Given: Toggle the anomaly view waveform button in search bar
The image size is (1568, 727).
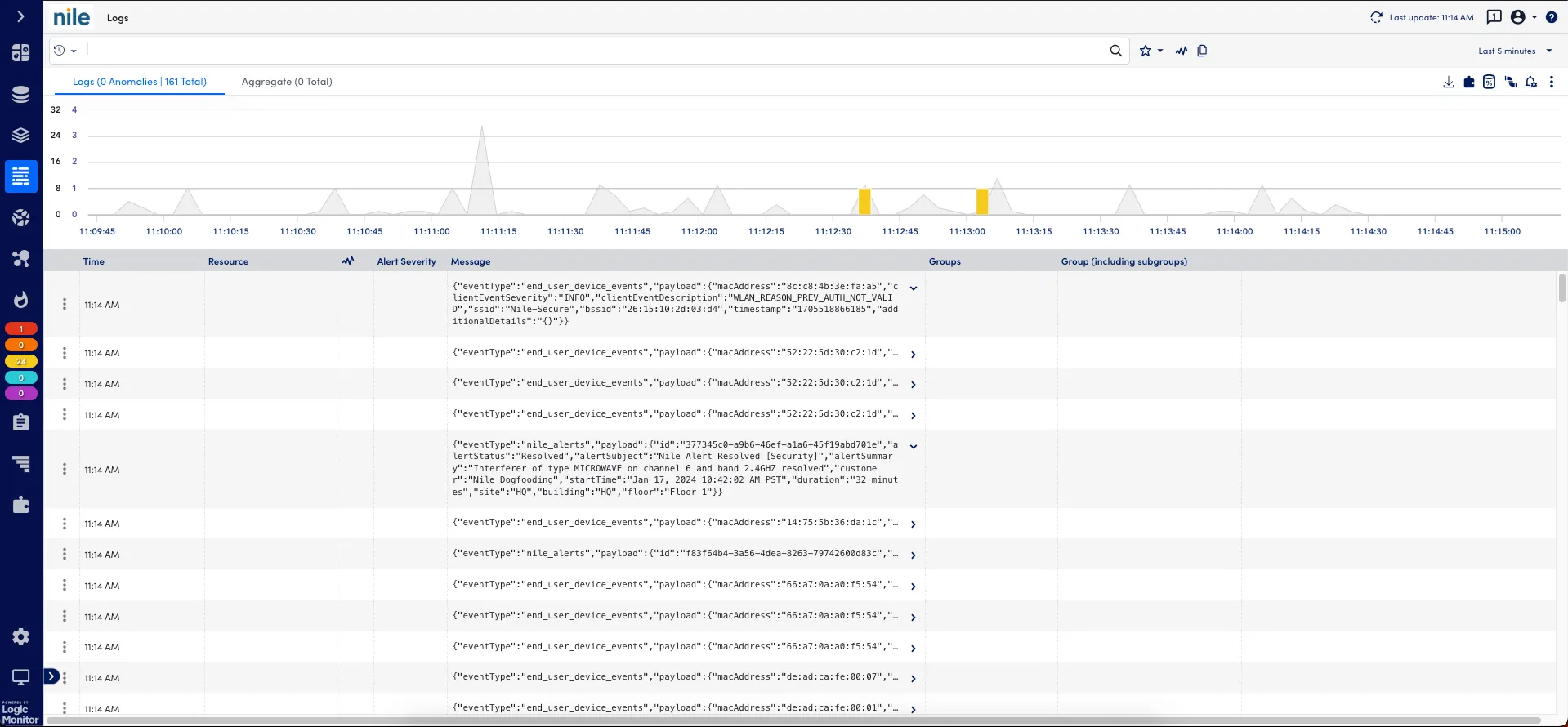Looking at the screenshot, I should [x=1182, y=51].
